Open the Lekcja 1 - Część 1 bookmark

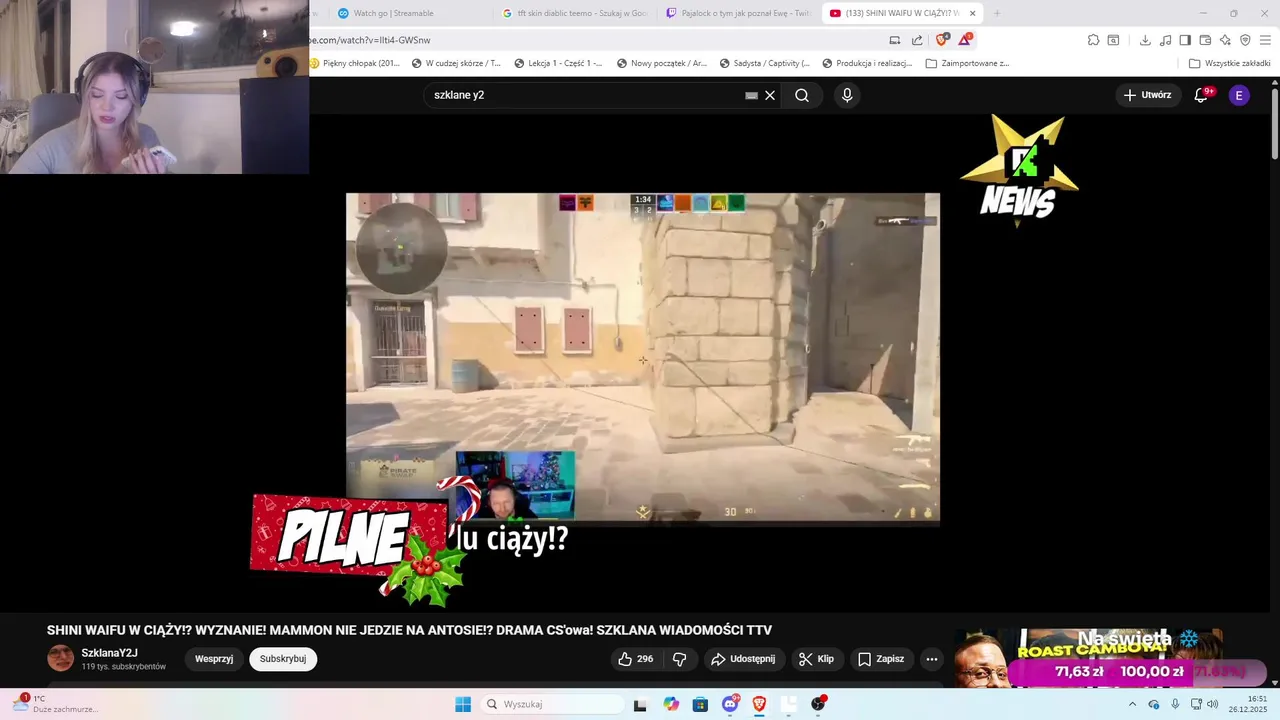pos(558,63)
